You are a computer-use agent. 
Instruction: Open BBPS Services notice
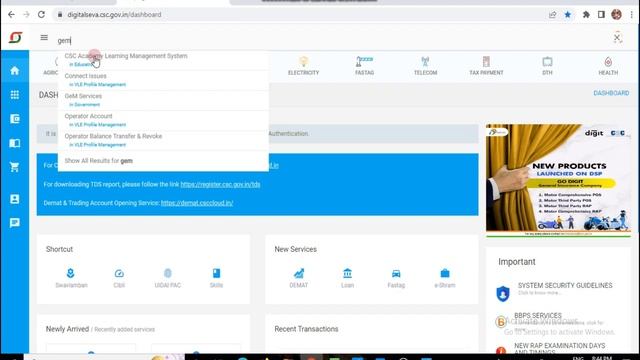(538, 316)
